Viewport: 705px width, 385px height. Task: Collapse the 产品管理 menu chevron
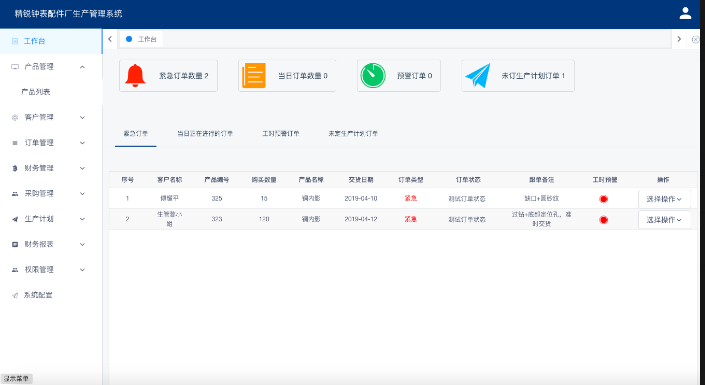point(82,67)
